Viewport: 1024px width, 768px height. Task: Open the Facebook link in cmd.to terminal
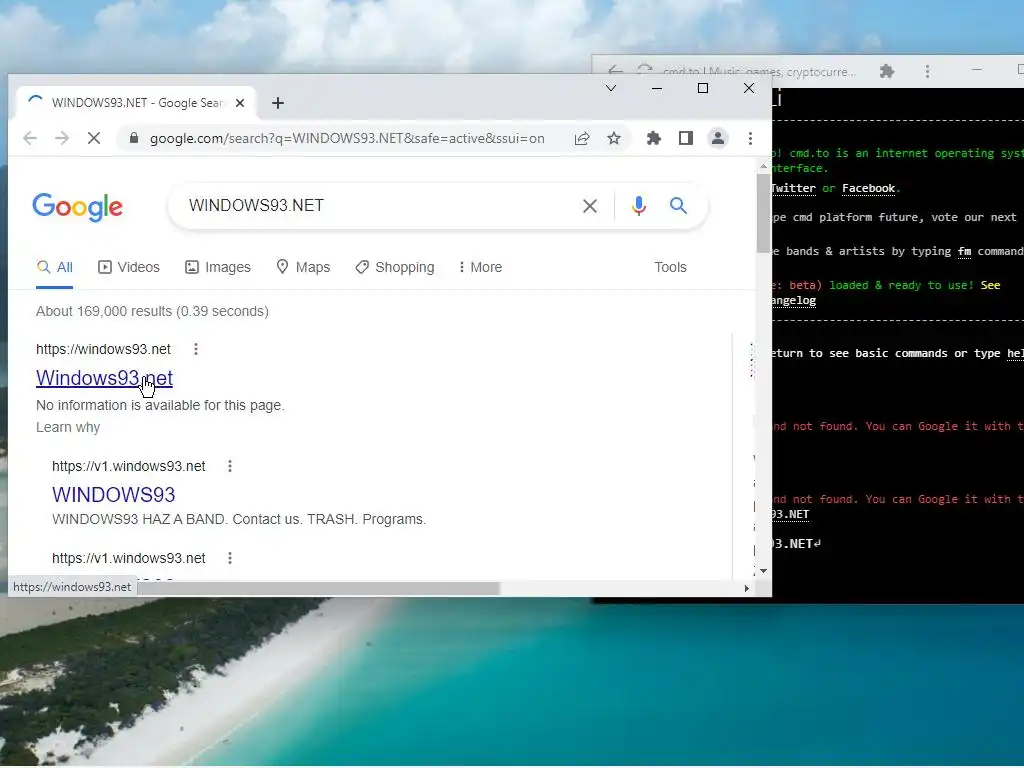click(868, 188)
